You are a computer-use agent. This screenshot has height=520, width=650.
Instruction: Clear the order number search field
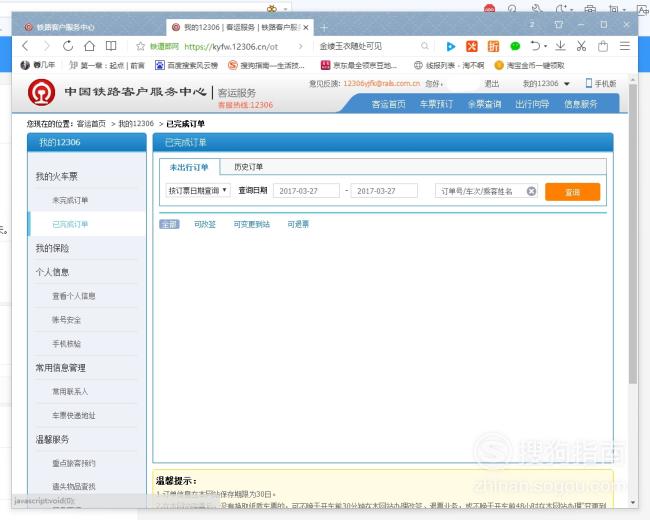click(531, 191)
